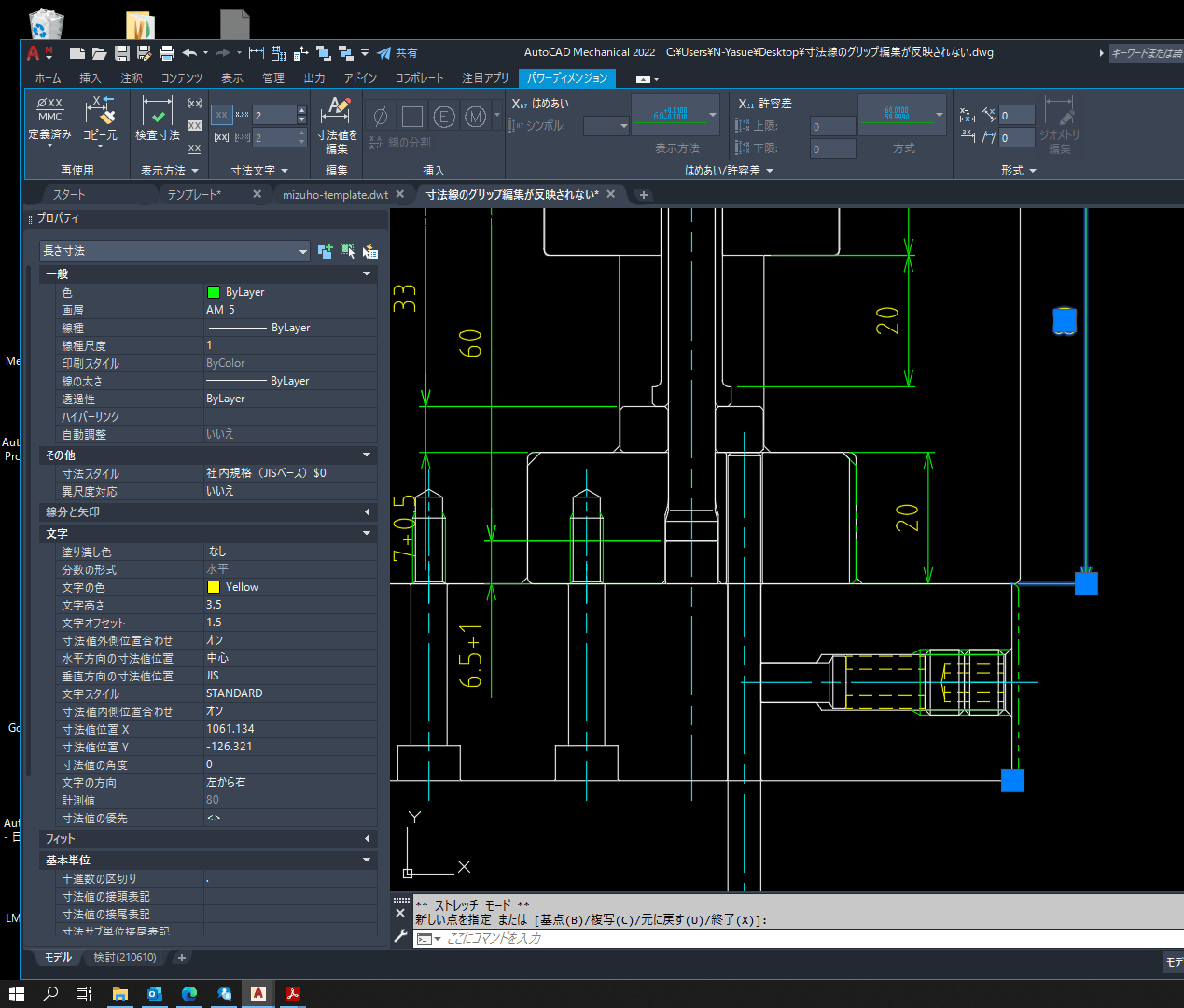Screen dimensions: 1184x1008
Task: Open File Explorer from taskbar
Action: pos(120,994)
